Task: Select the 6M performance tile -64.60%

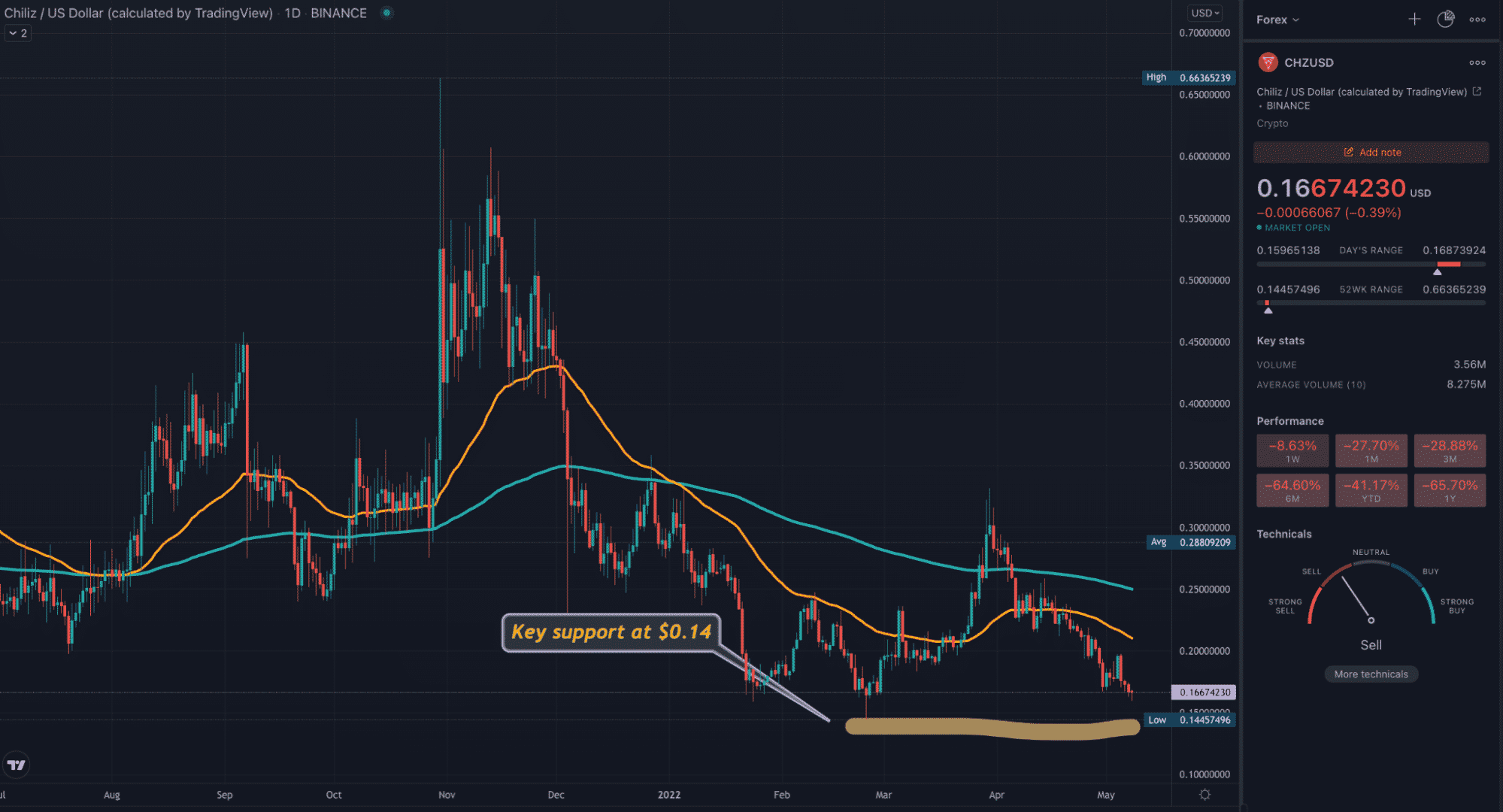Action: pyautogui.click(x=1292, y=490)
